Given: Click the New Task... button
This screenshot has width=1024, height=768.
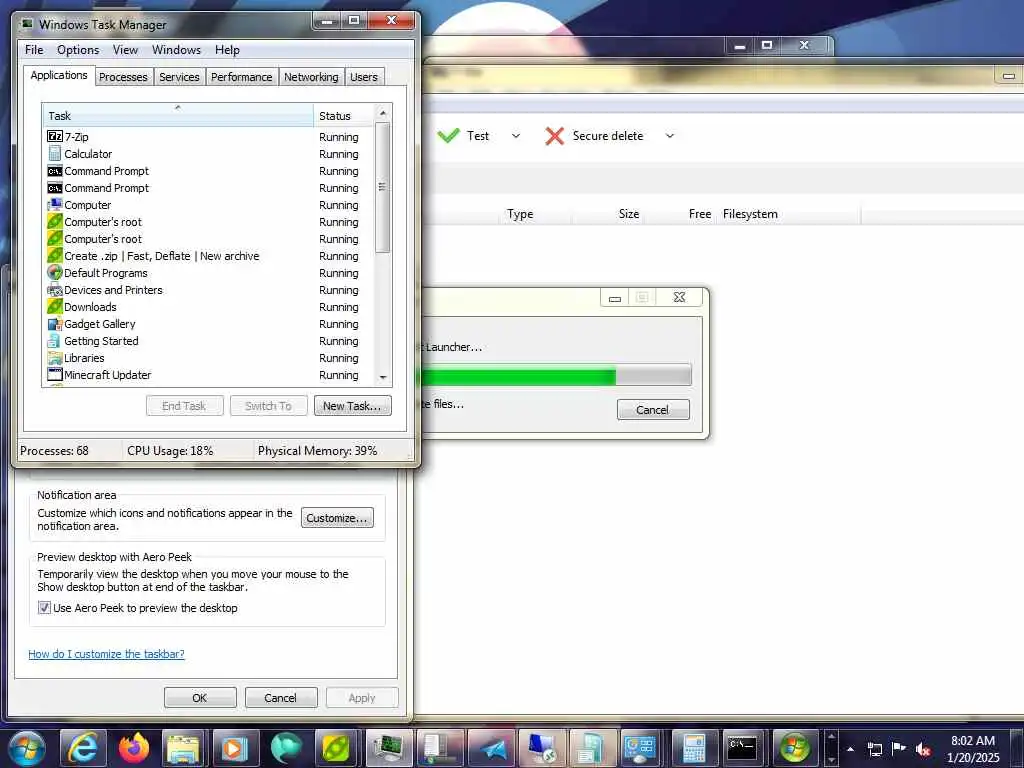Looking at the screenshot, I should click(x=352, y=406).
